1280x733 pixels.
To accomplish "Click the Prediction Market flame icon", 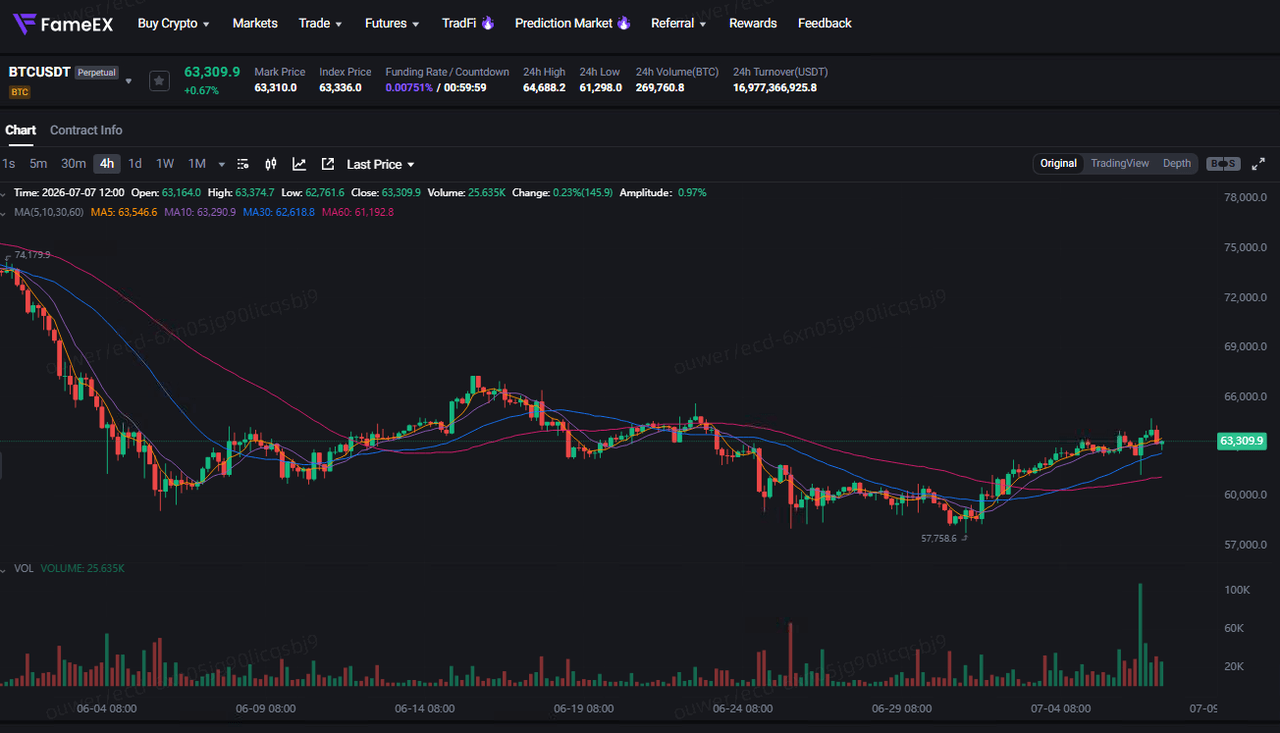I will coord(624,23).
